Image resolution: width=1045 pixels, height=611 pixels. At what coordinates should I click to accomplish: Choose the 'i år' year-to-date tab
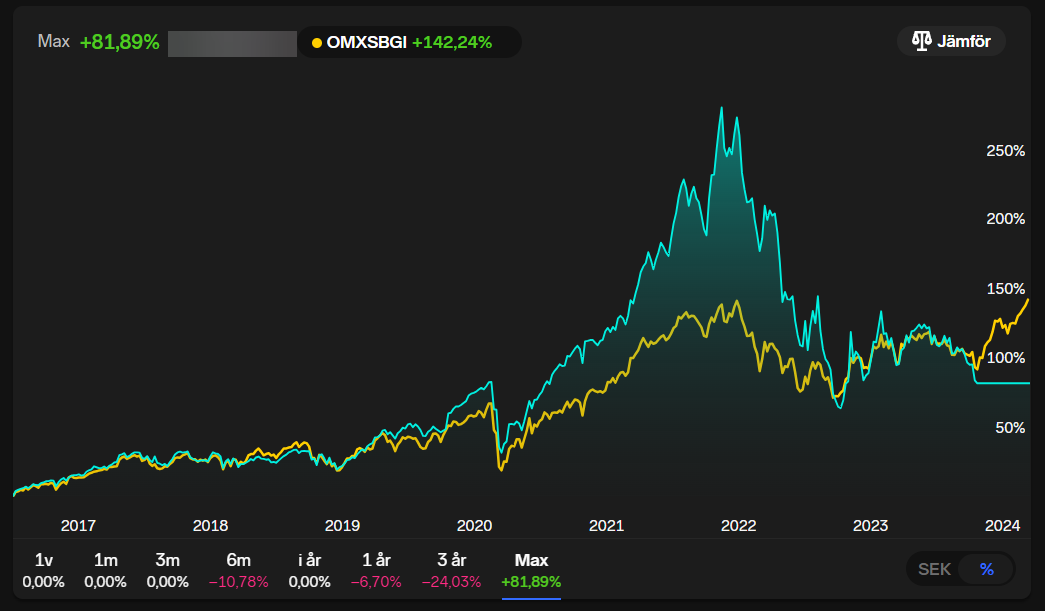[x=308, y=571]
